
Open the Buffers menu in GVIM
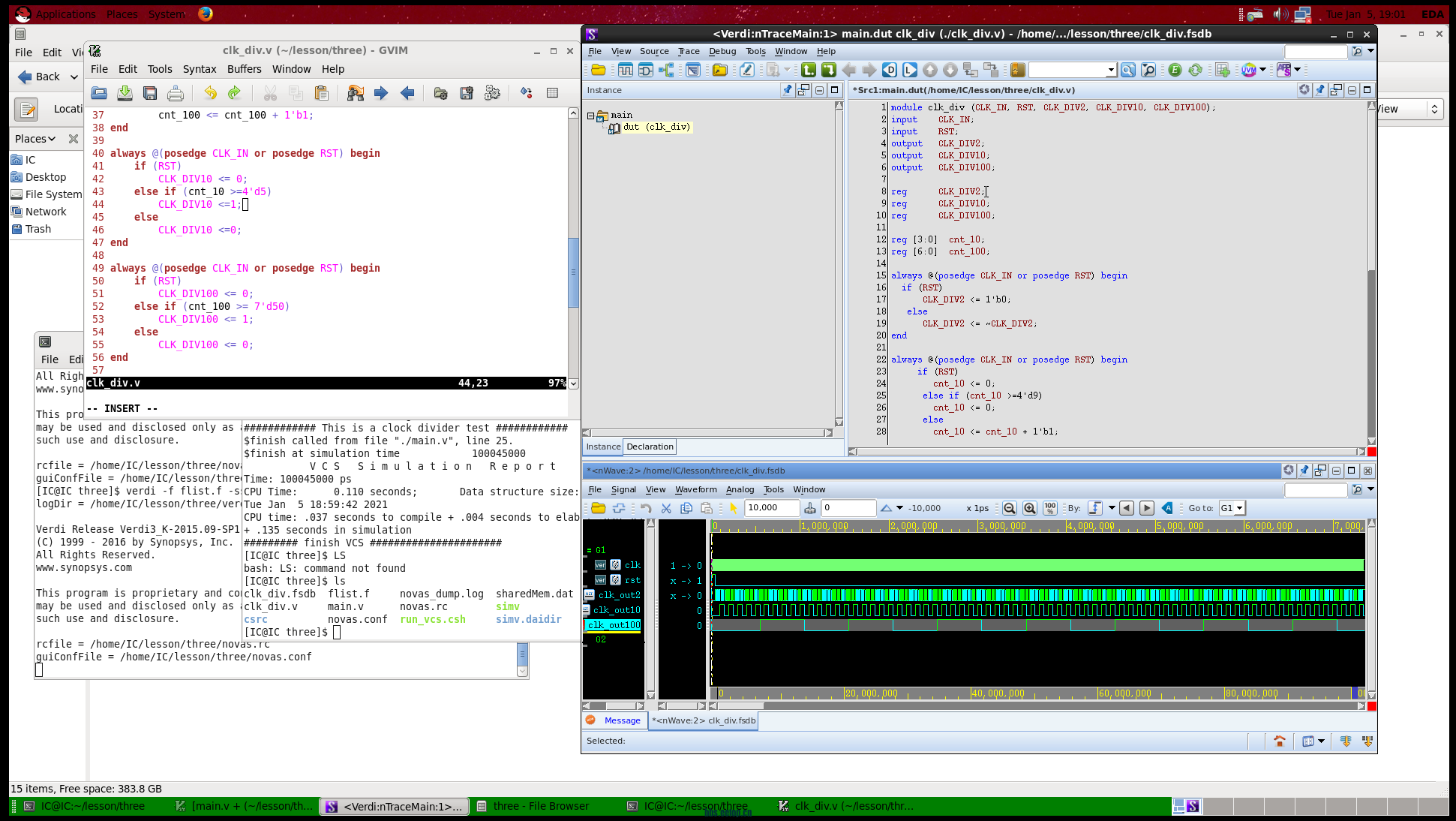tap(245, 69)
